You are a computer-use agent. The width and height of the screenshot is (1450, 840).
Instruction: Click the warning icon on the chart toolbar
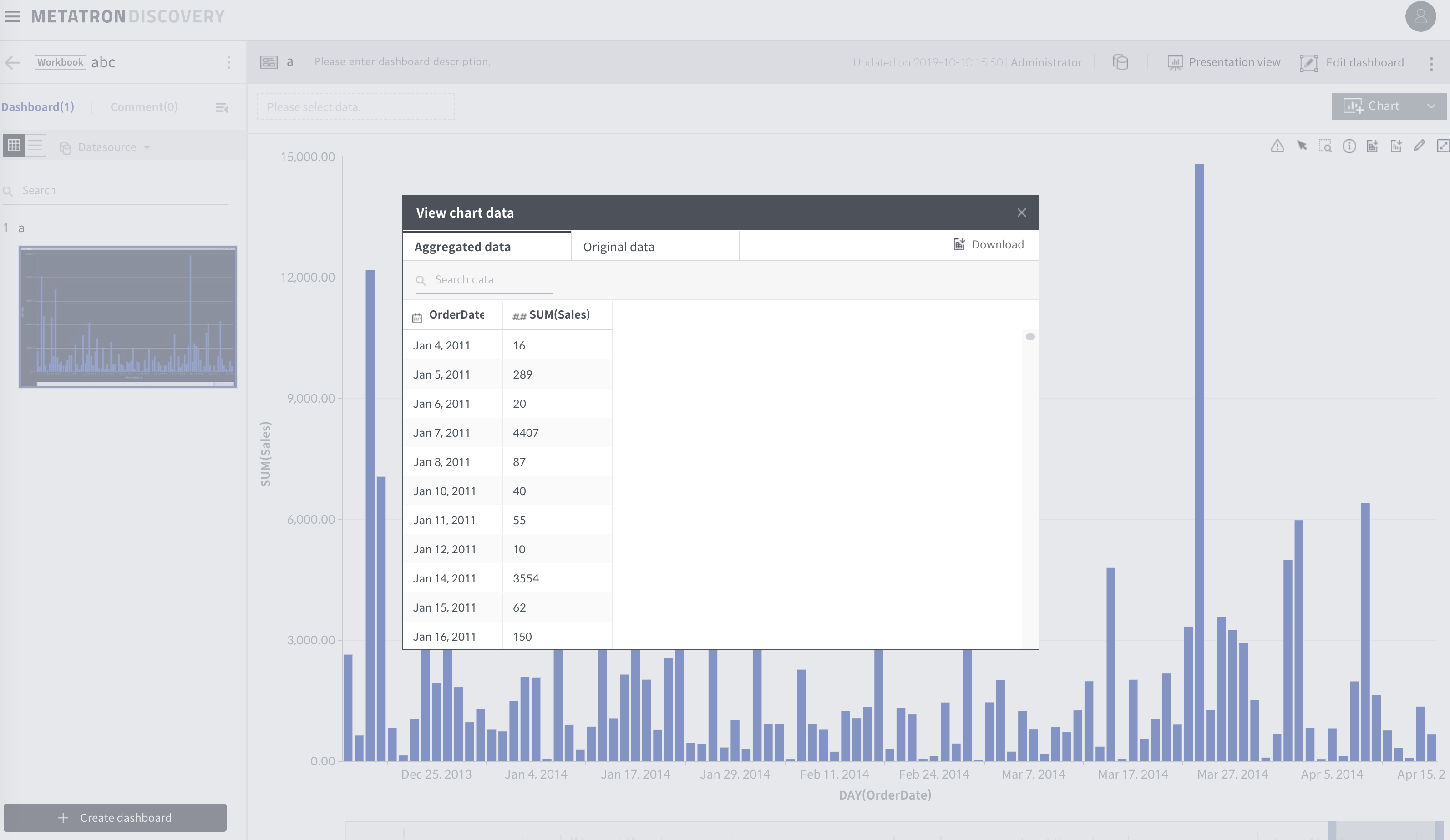[x=1277, y=146]
